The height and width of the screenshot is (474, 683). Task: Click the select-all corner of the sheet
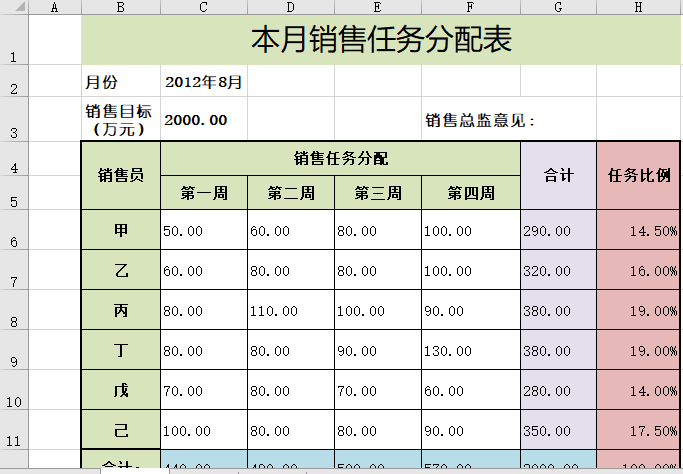(x=14, y=7)
